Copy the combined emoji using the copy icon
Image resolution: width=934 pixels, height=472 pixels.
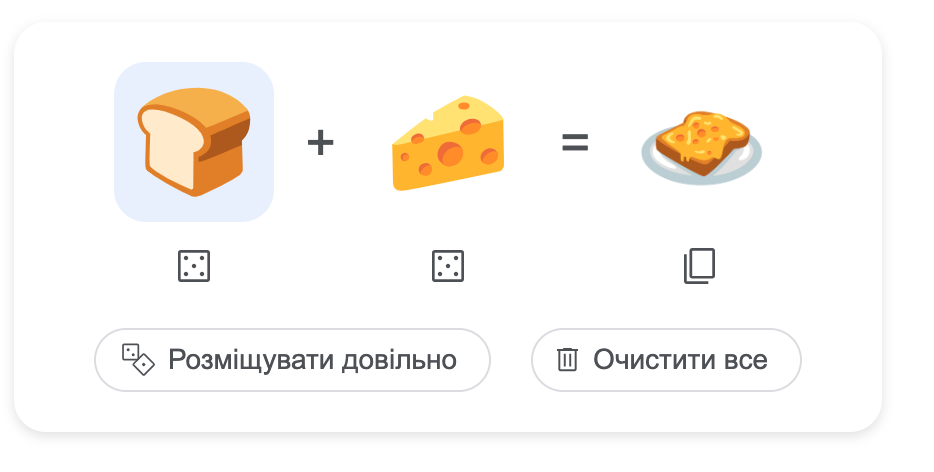tap(700, 266)
